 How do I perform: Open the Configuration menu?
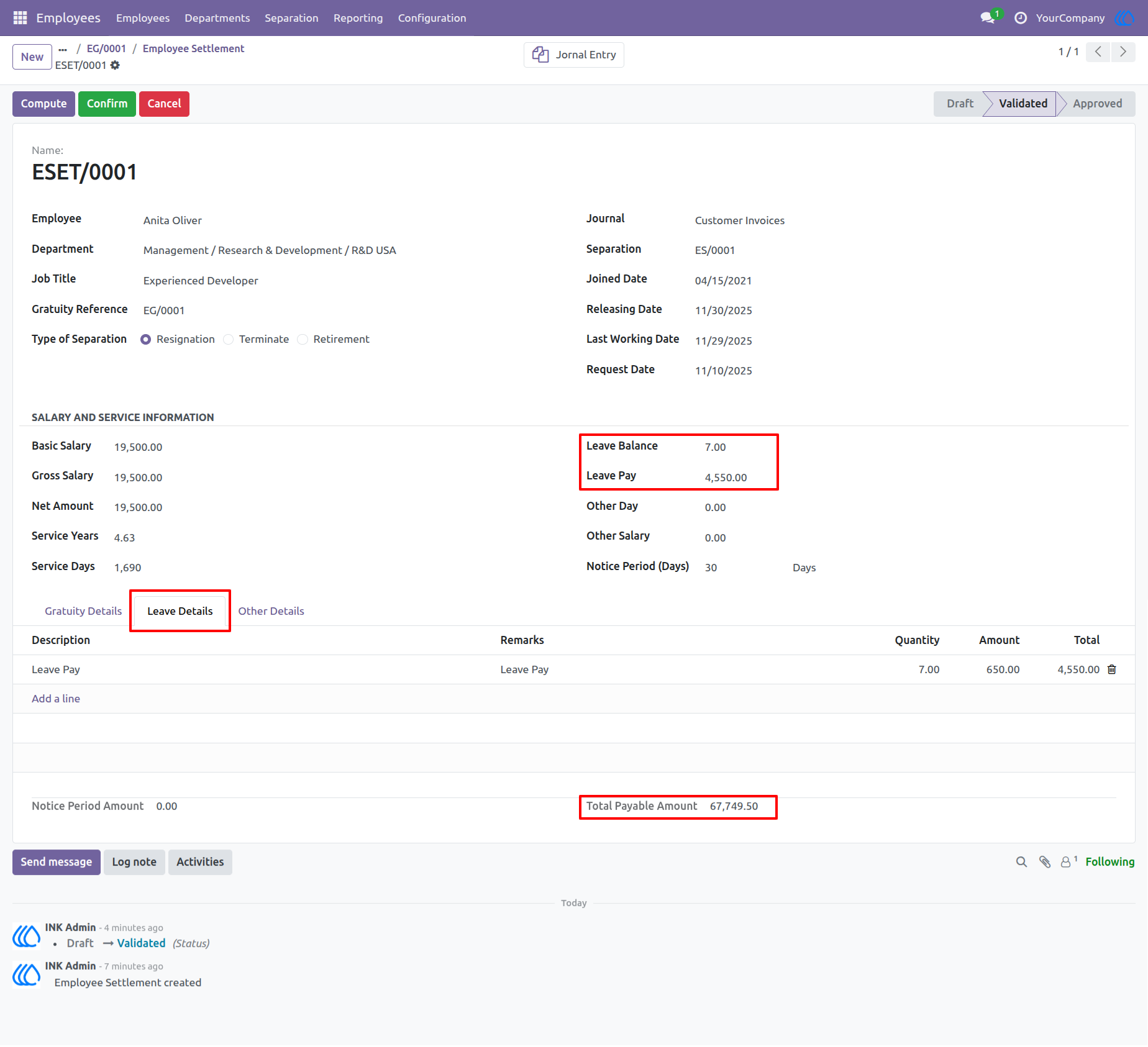tap(432, 18)
